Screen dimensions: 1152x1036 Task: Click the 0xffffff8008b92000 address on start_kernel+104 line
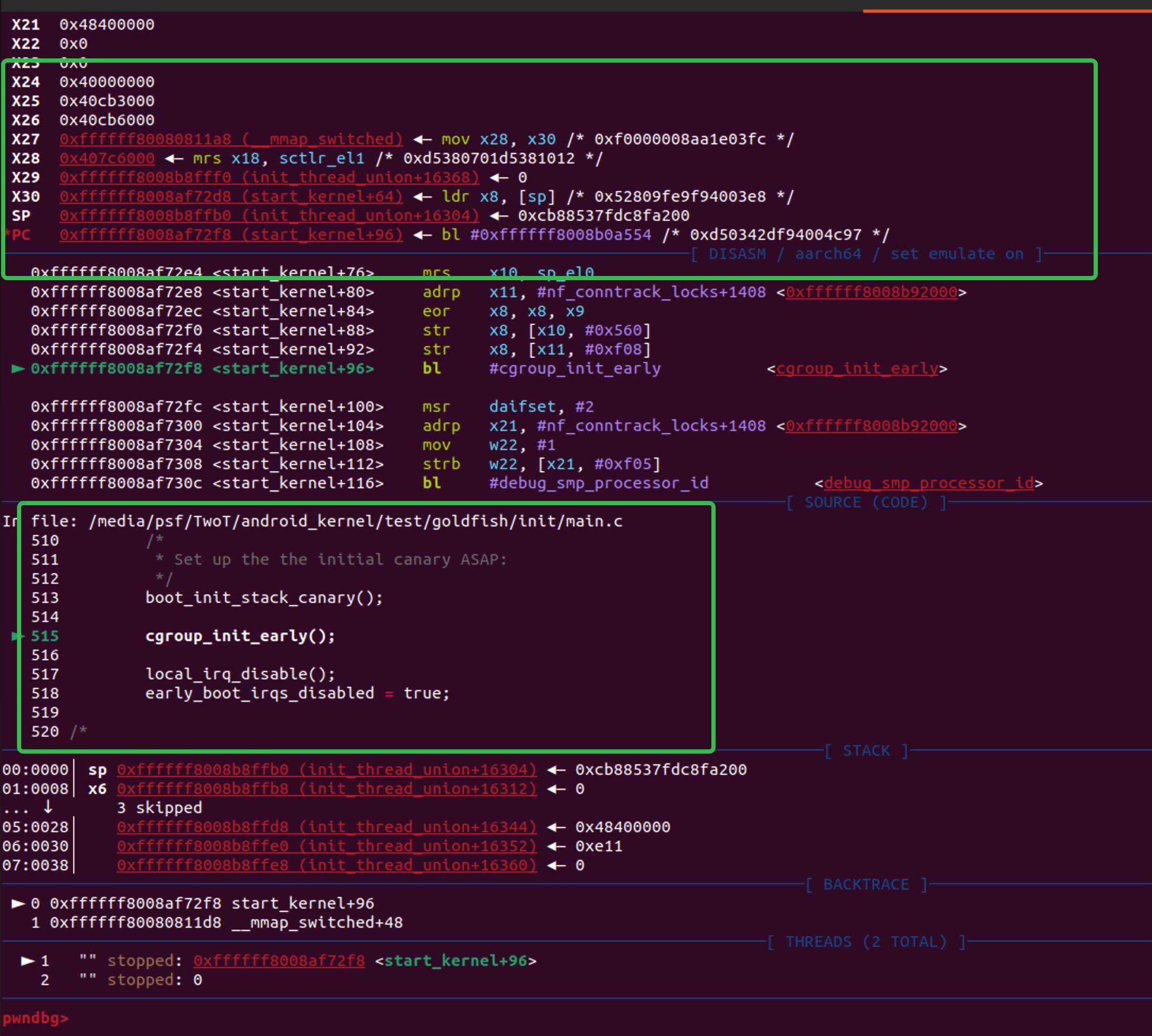(871, 426)
